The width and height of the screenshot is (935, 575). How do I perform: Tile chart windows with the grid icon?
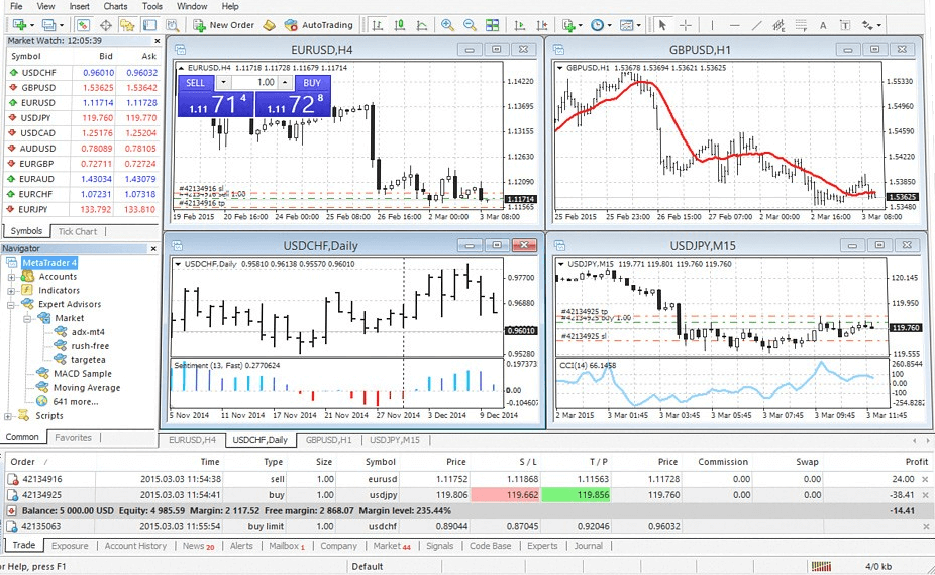pos(493,25)
